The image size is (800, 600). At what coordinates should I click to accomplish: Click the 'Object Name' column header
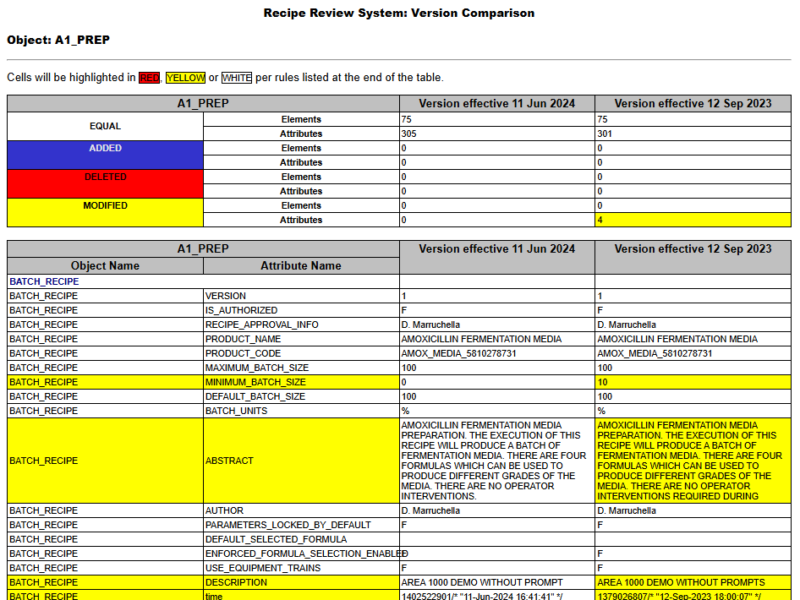point(105,266)
